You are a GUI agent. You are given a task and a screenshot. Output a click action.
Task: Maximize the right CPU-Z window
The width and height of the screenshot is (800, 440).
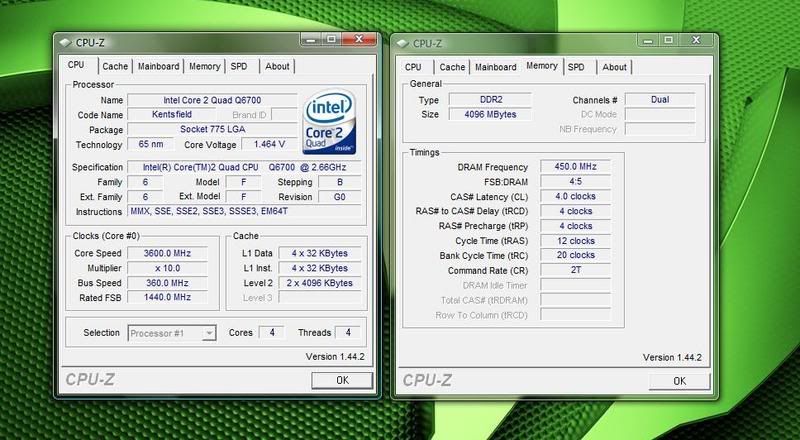pos(668,40)
